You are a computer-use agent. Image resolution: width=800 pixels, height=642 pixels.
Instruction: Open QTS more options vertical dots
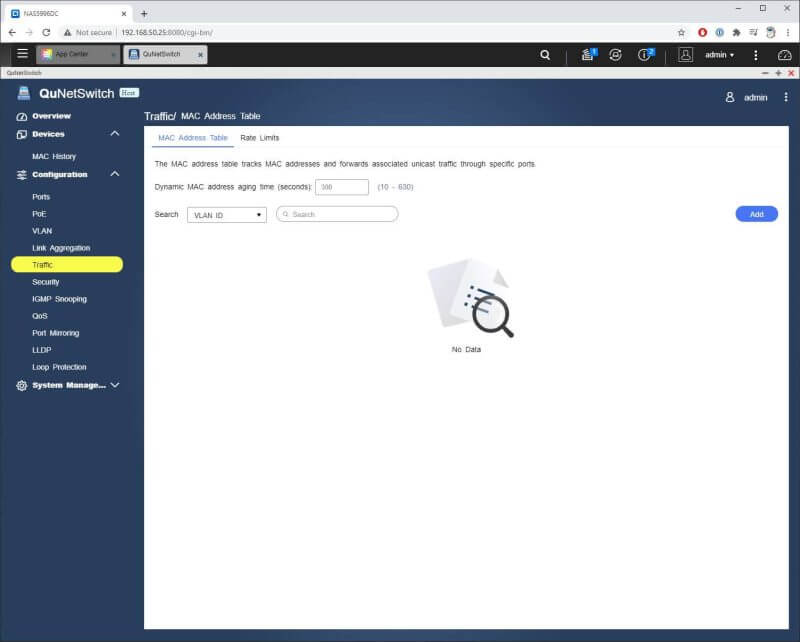tap(756, 55)
